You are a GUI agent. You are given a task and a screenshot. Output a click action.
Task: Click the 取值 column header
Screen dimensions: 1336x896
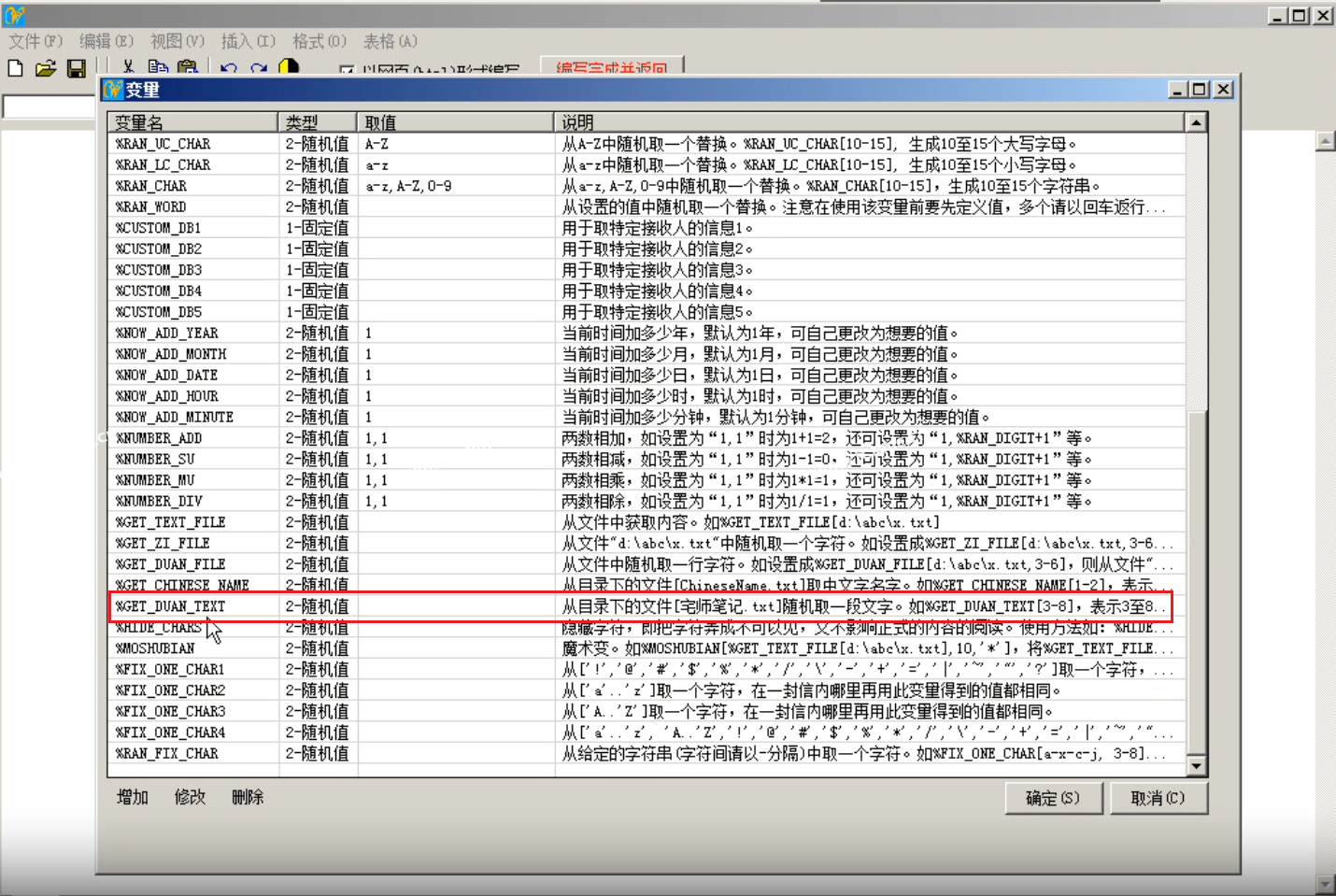click(x=456, y=122)
